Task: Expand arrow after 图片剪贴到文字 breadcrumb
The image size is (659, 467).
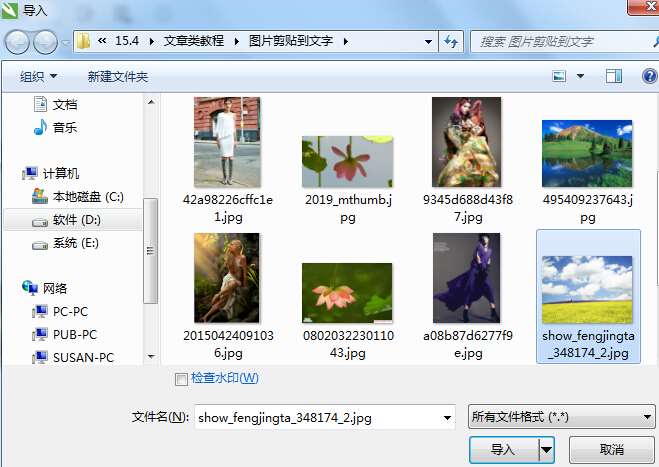Action: (345, 41)
